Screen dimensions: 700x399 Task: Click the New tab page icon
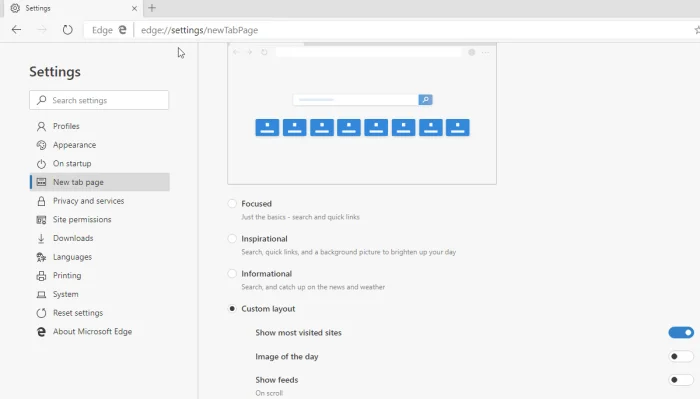click(x=41, y=182)
